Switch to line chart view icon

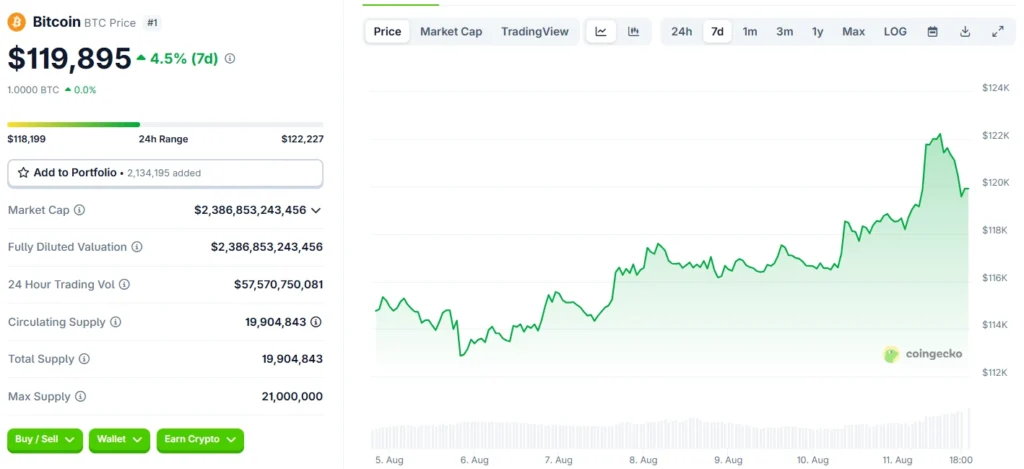click(601, 31)
